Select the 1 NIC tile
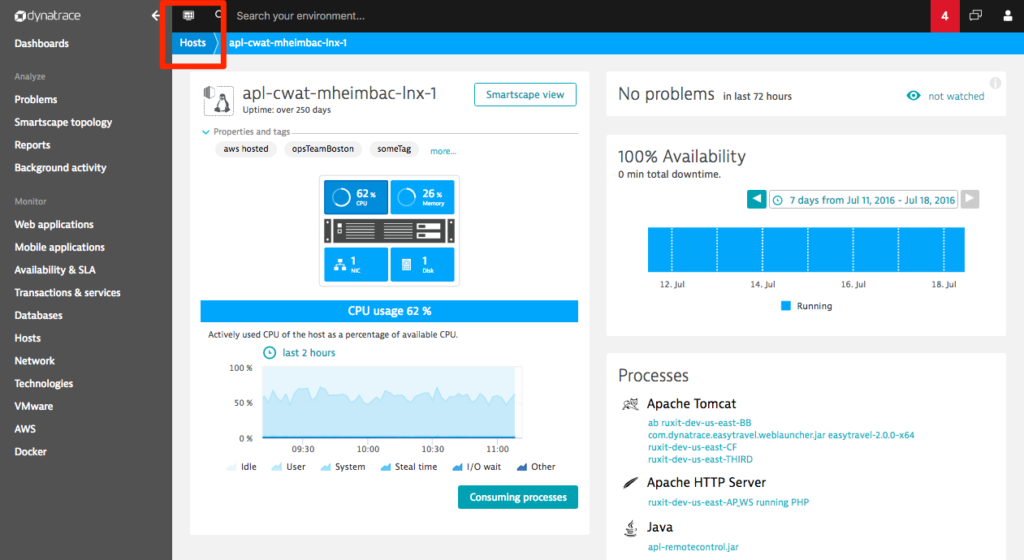This screenshot has height=560, width=1024. [356, 264]
